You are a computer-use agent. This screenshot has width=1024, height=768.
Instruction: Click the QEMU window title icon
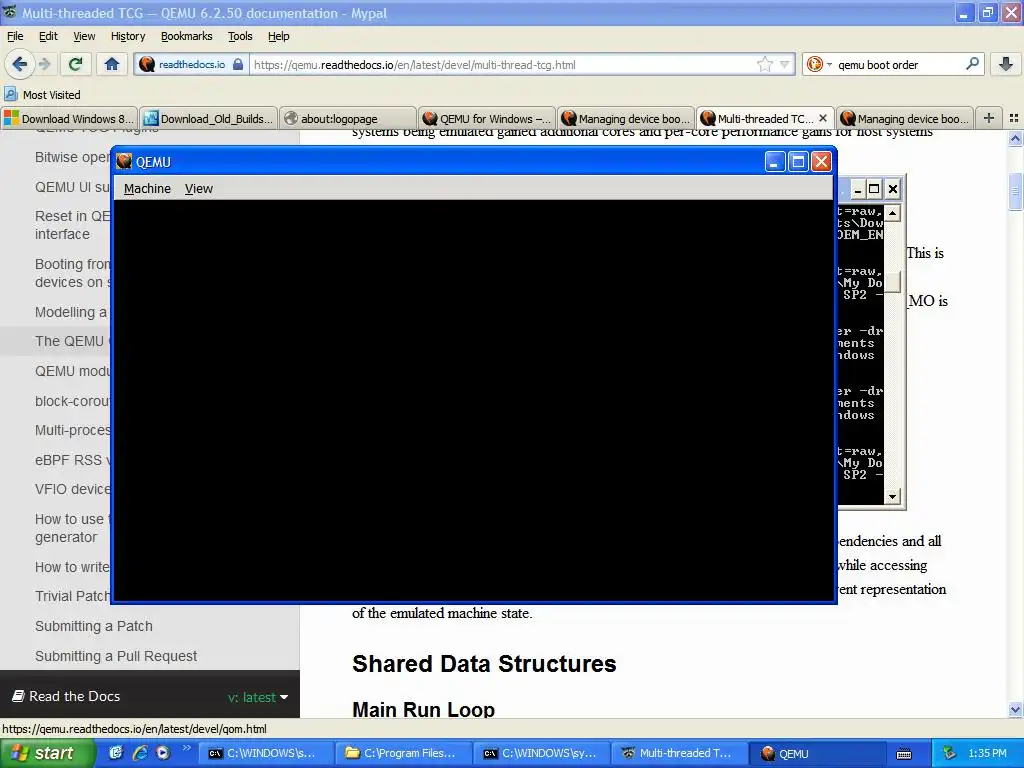click(124, 161)
